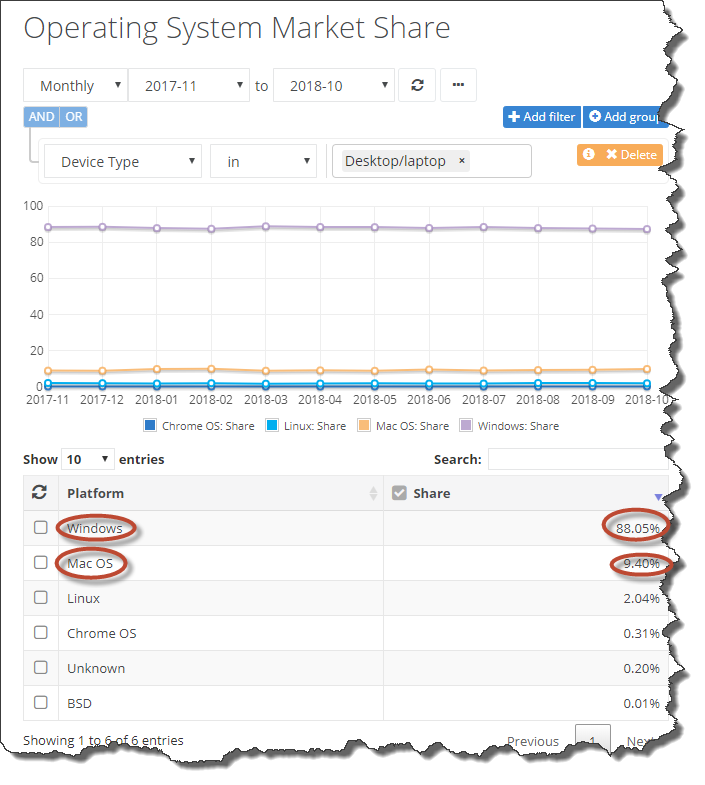Sort table by the Platform column arrows
This screenshot has width=705, height=785.
pyautogui.click(x=373, y=493)
